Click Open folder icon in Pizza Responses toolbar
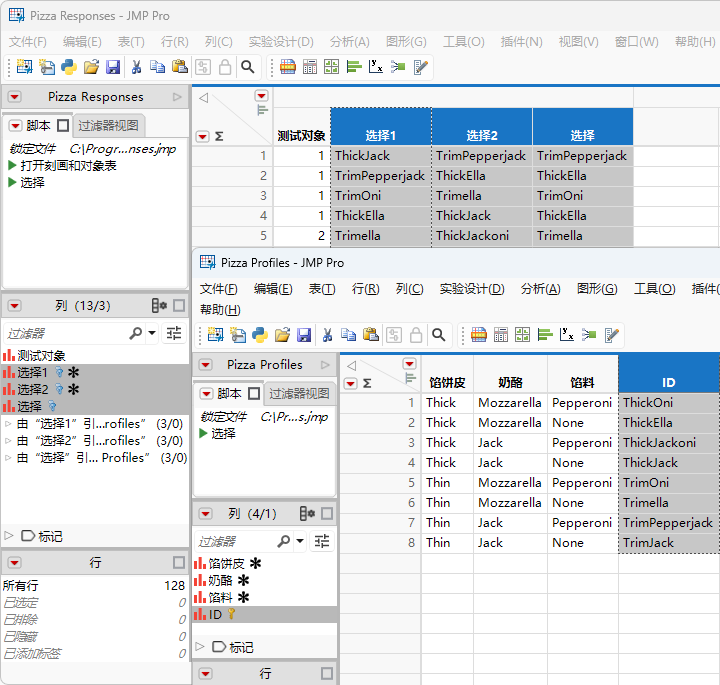Screen dimensions: 720x685 pos(91,67)
